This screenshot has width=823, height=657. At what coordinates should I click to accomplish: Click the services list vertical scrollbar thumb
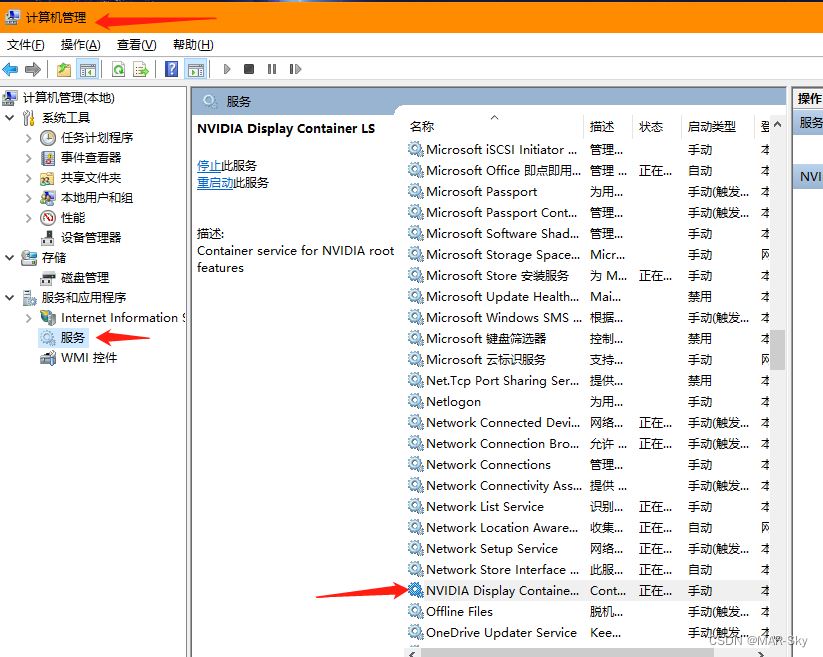point(777,350)
